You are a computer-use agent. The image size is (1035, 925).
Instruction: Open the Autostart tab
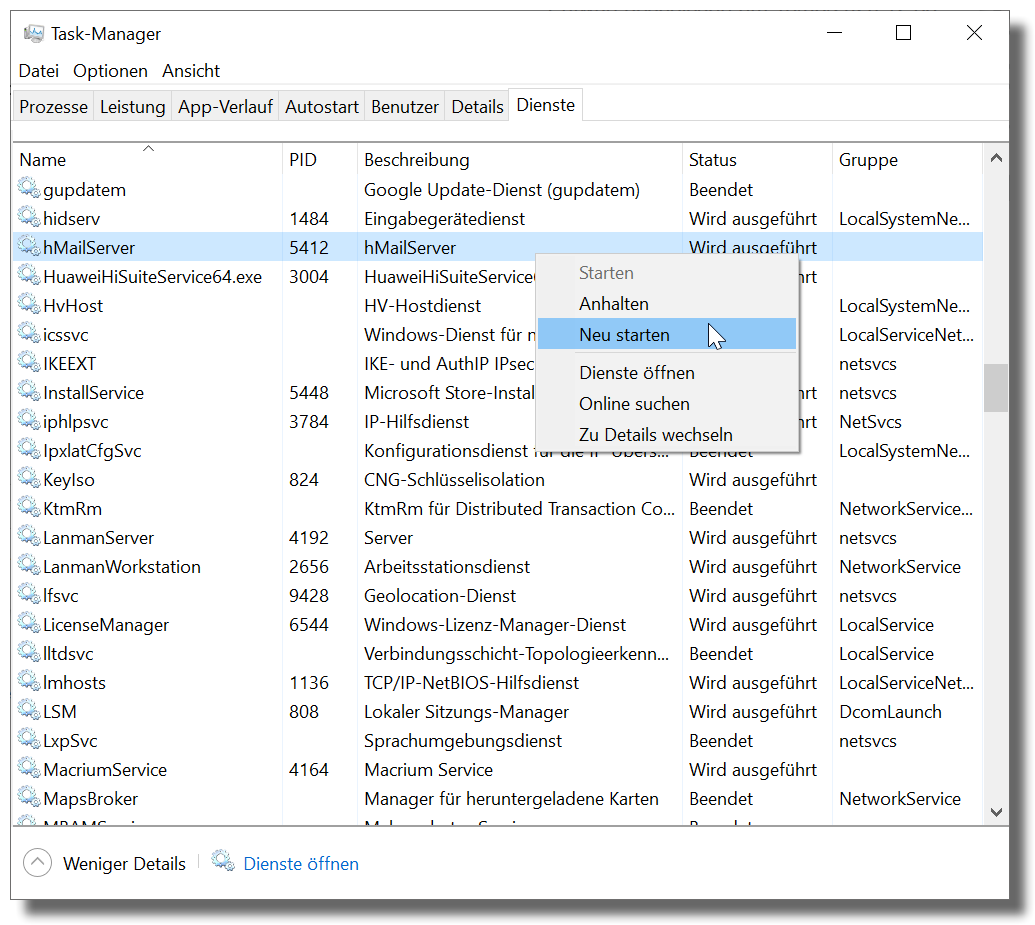click(321, 107)
